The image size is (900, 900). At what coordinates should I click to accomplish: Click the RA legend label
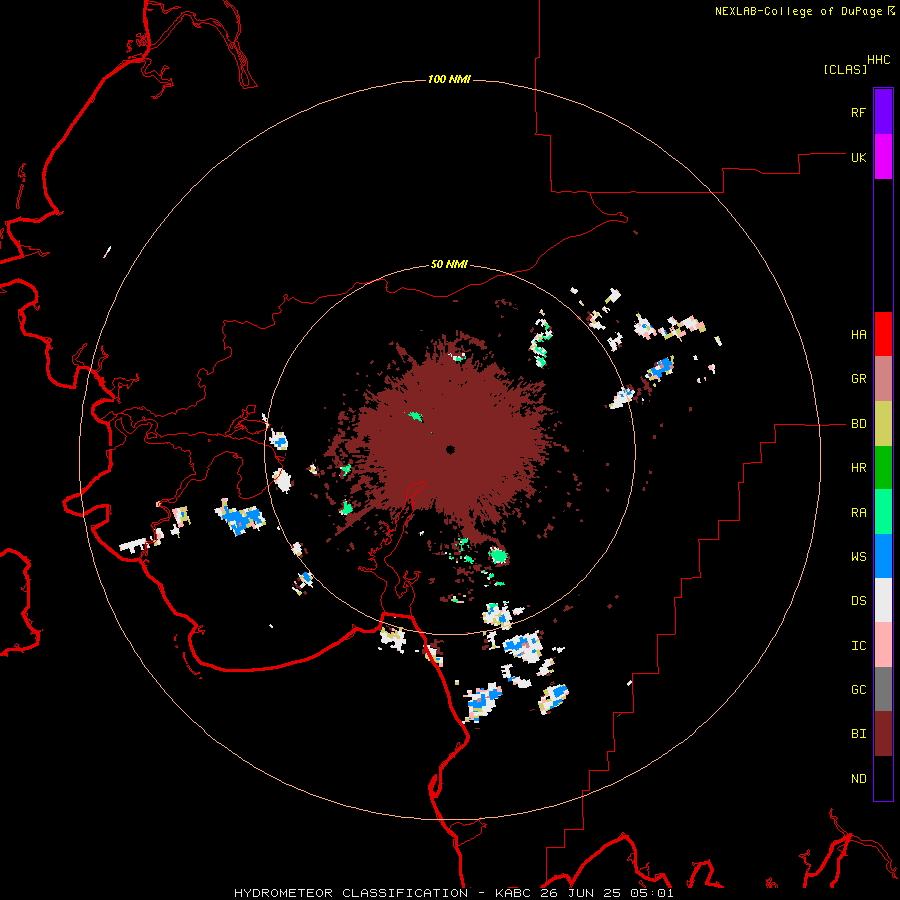tap(858, 513)
